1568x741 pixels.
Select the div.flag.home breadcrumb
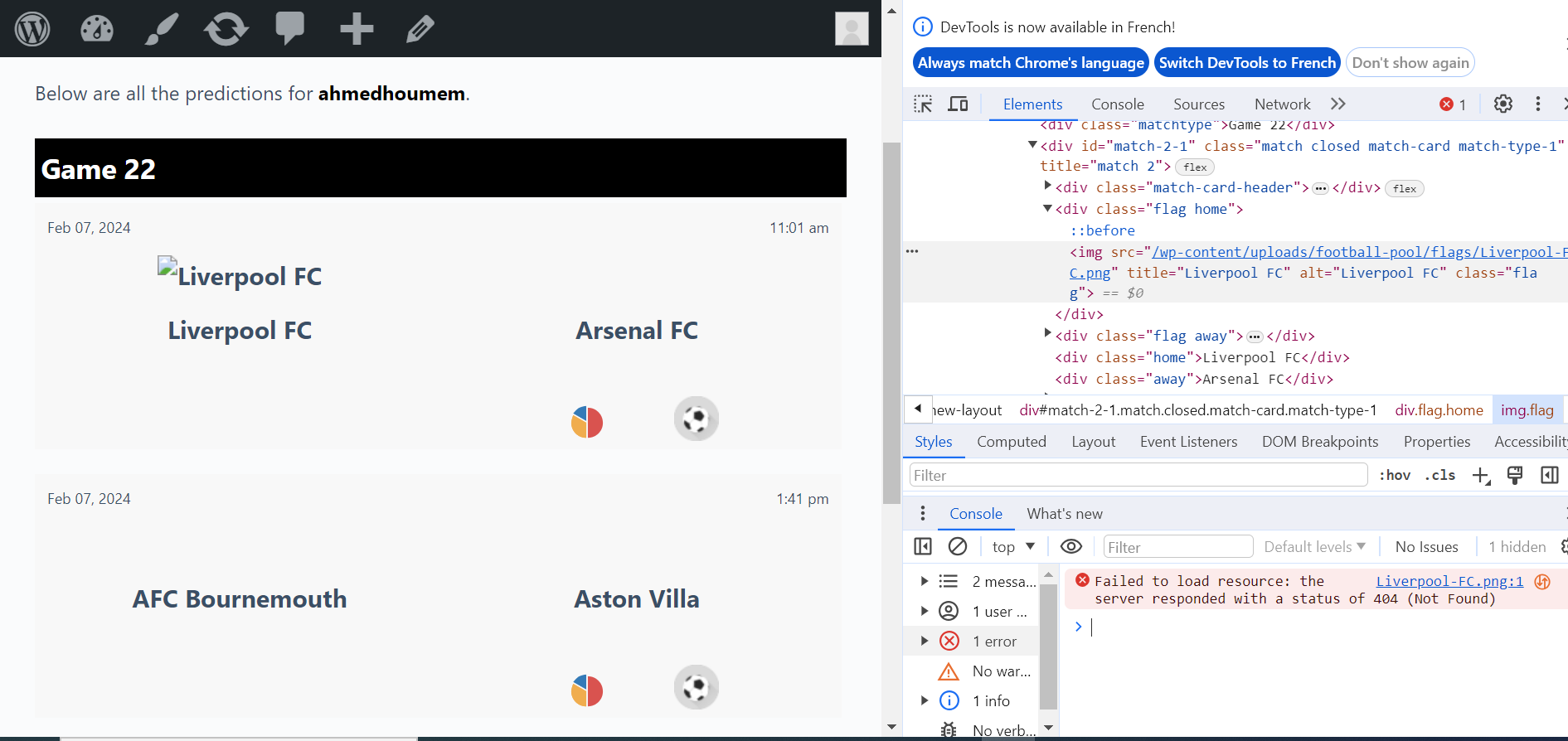1439,409
